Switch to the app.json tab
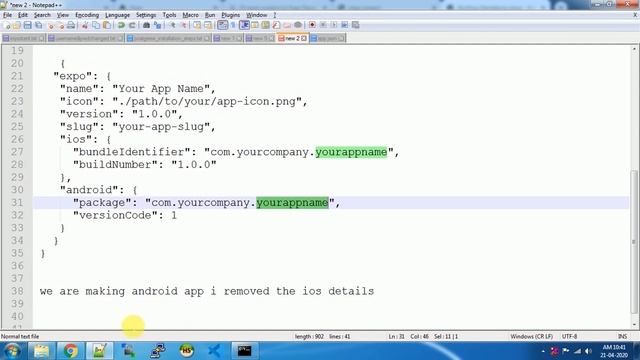The image size is (640, 360). [x=327, y=38]
